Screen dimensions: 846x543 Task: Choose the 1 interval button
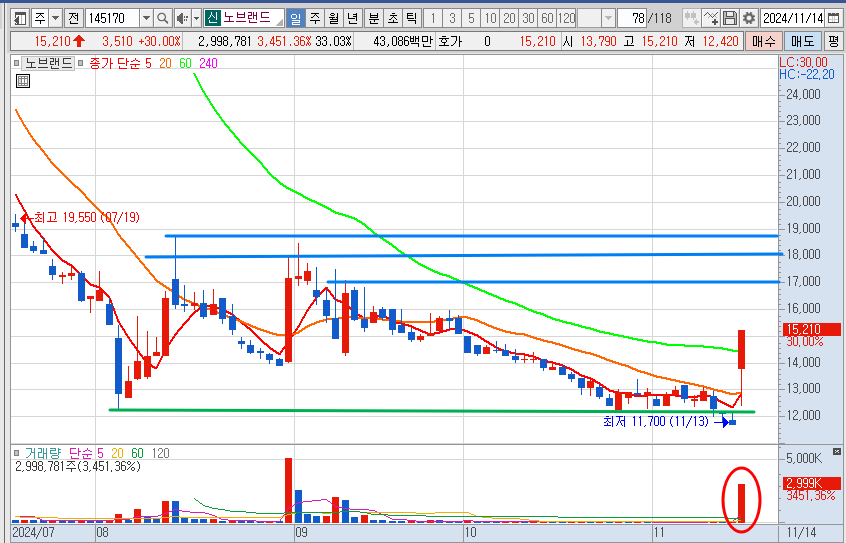(x=432, y=19)
